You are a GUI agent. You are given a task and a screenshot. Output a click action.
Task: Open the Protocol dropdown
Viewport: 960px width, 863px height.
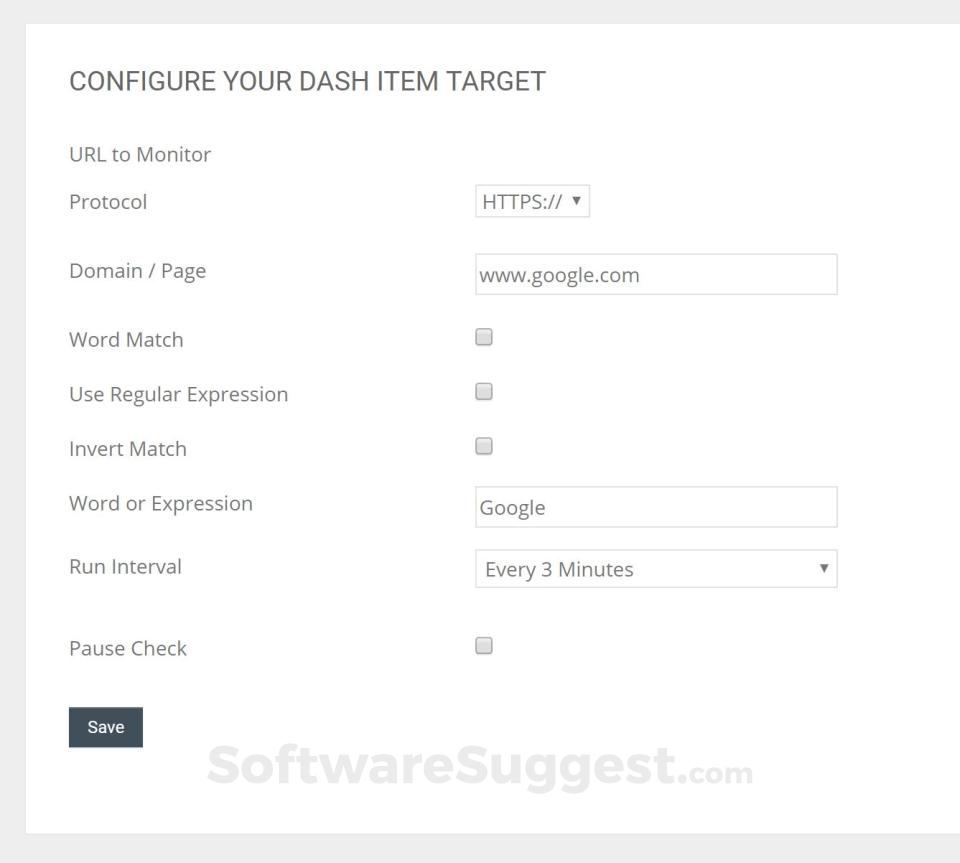coord(532,202)
